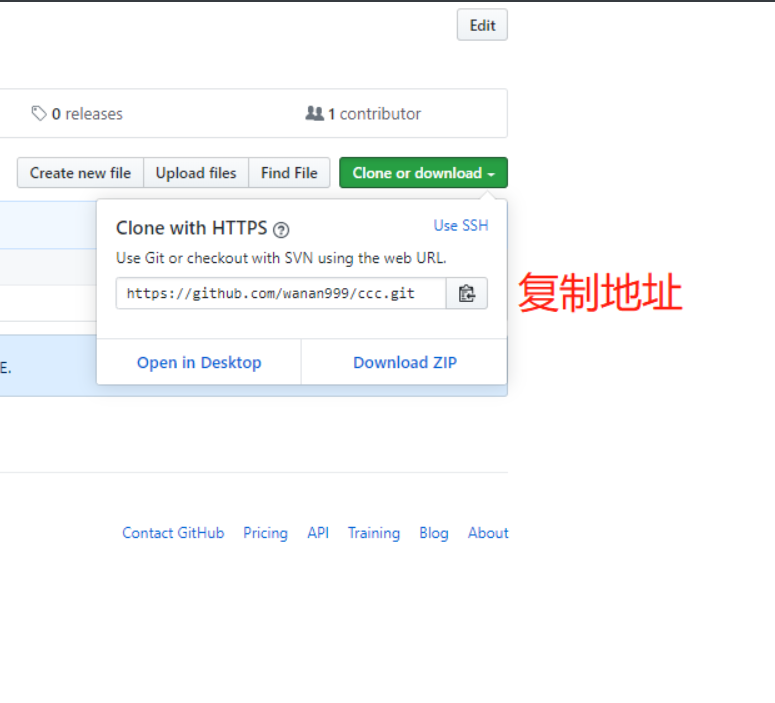Open HTTPS help question mark icon
Image resolution: width=775 pixels, height=703 pixels.
tap(281, 230)
